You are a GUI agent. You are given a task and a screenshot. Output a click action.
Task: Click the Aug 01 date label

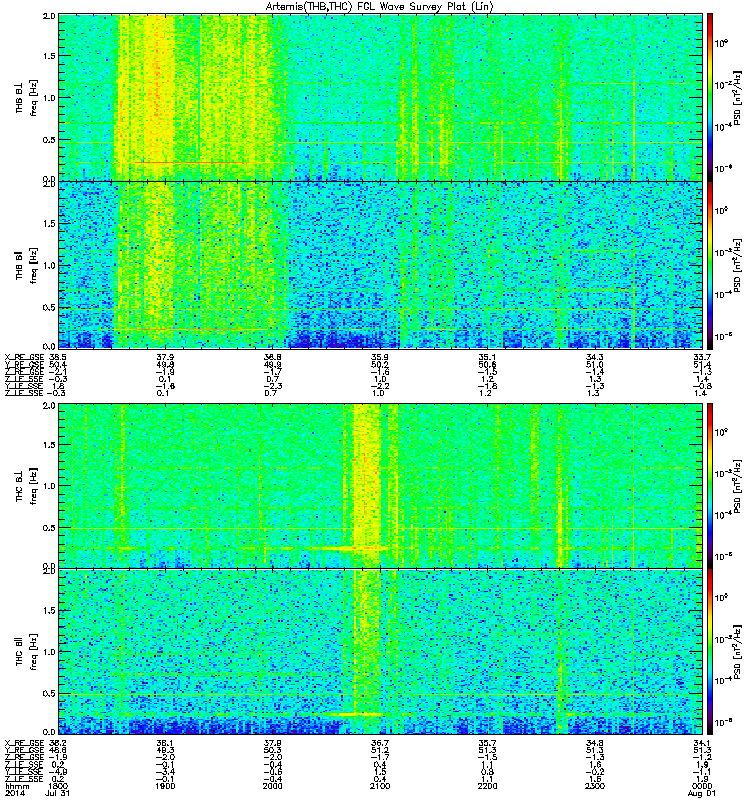tap(702, 793)
